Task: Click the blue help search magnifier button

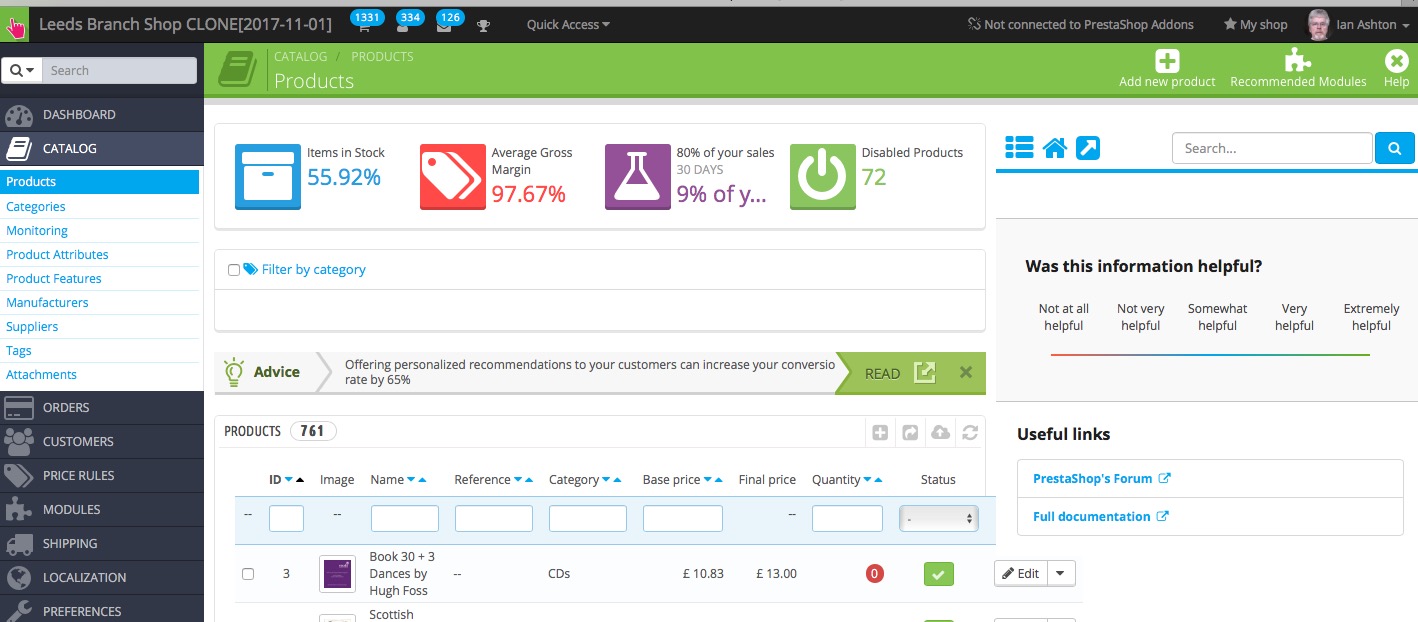Action: [x=1395, y=148]
